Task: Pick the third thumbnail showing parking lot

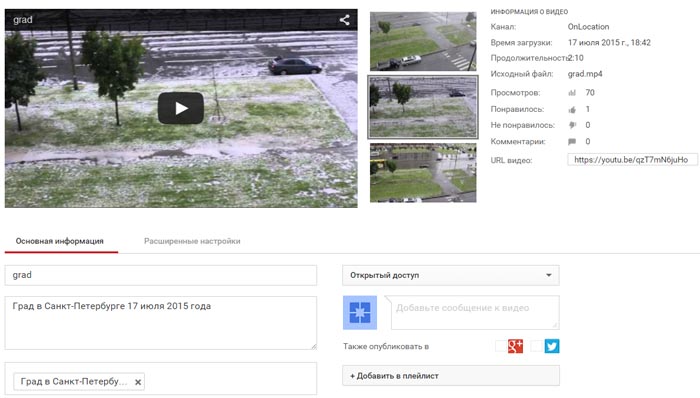Action: 423,173
